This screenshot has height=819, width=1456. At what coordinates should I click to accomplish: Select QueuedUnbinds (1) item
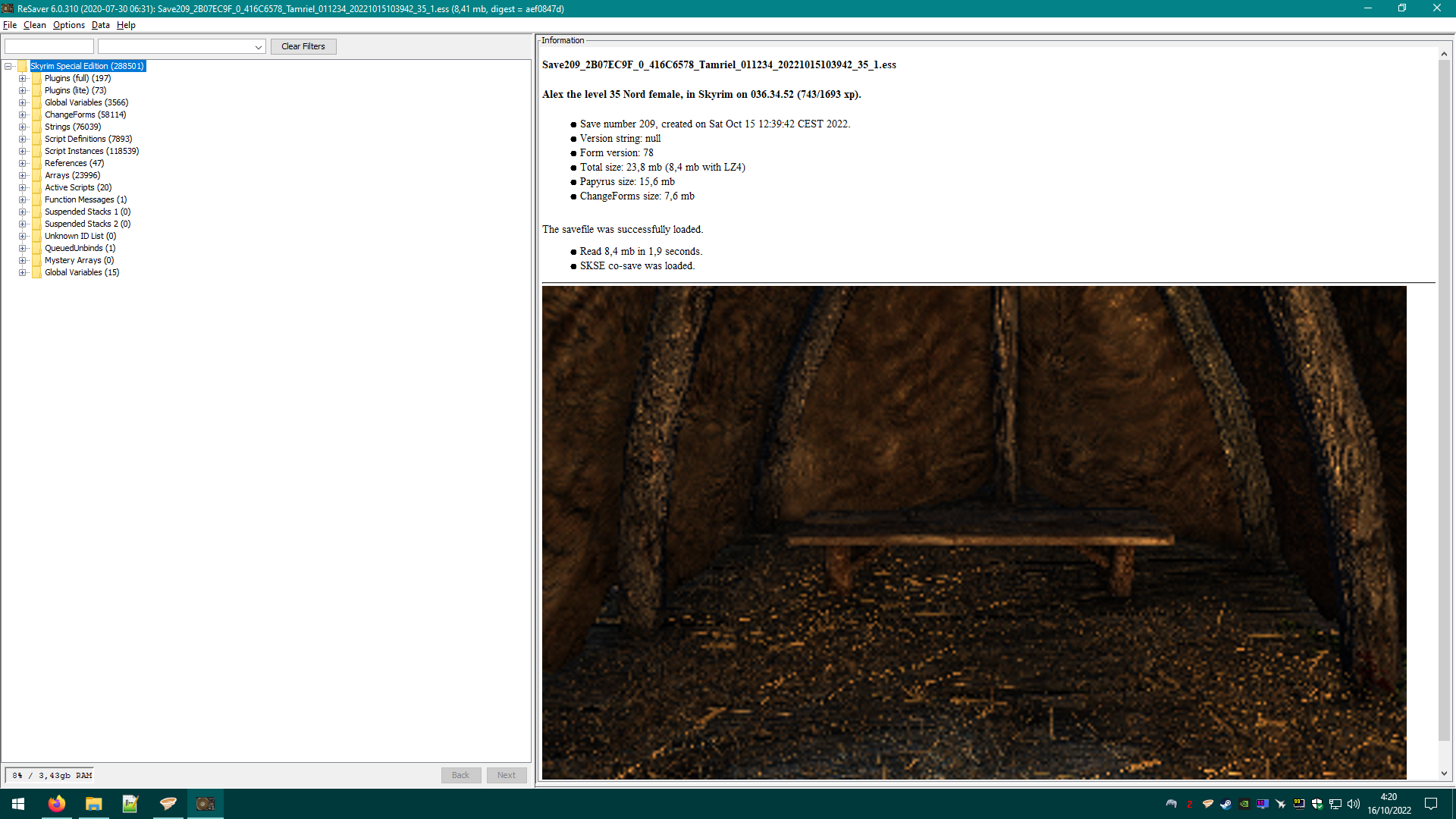(80, 248)
